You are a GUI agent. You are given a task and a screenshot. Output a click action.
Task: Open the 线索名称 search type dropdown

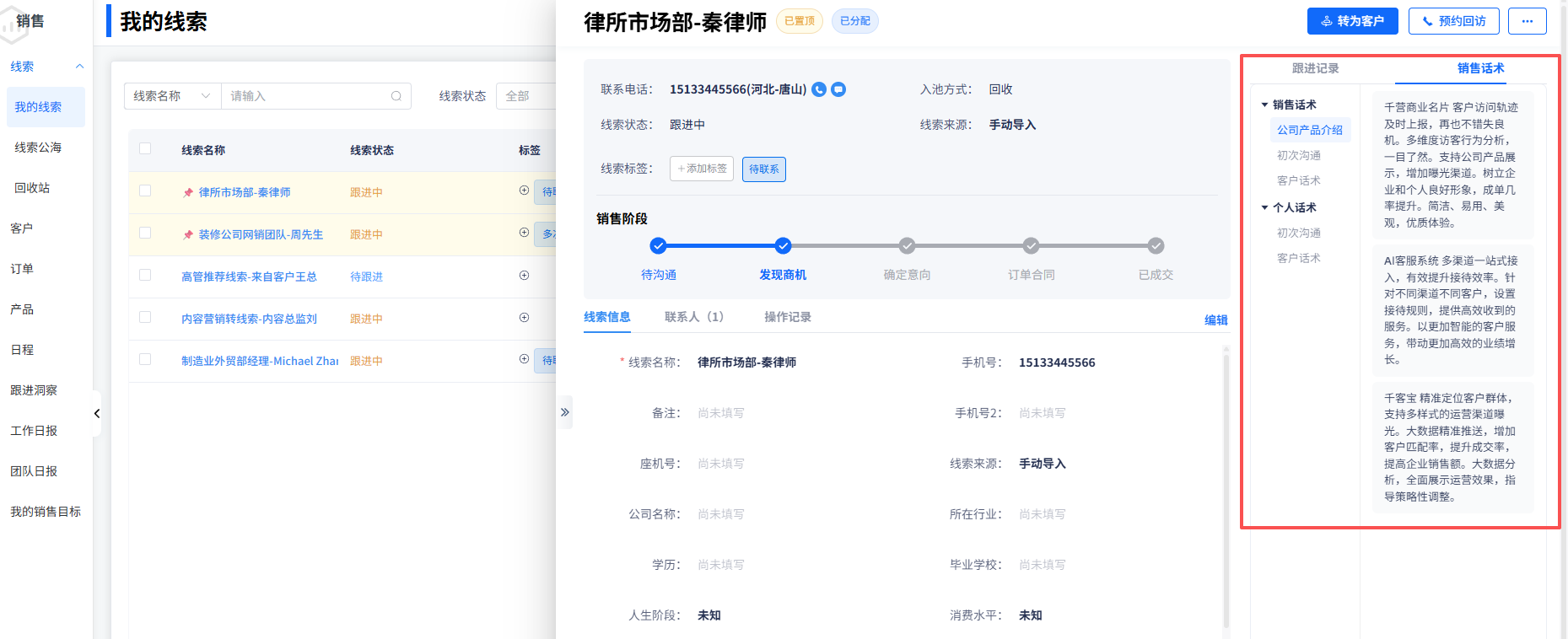coord(172,96)
